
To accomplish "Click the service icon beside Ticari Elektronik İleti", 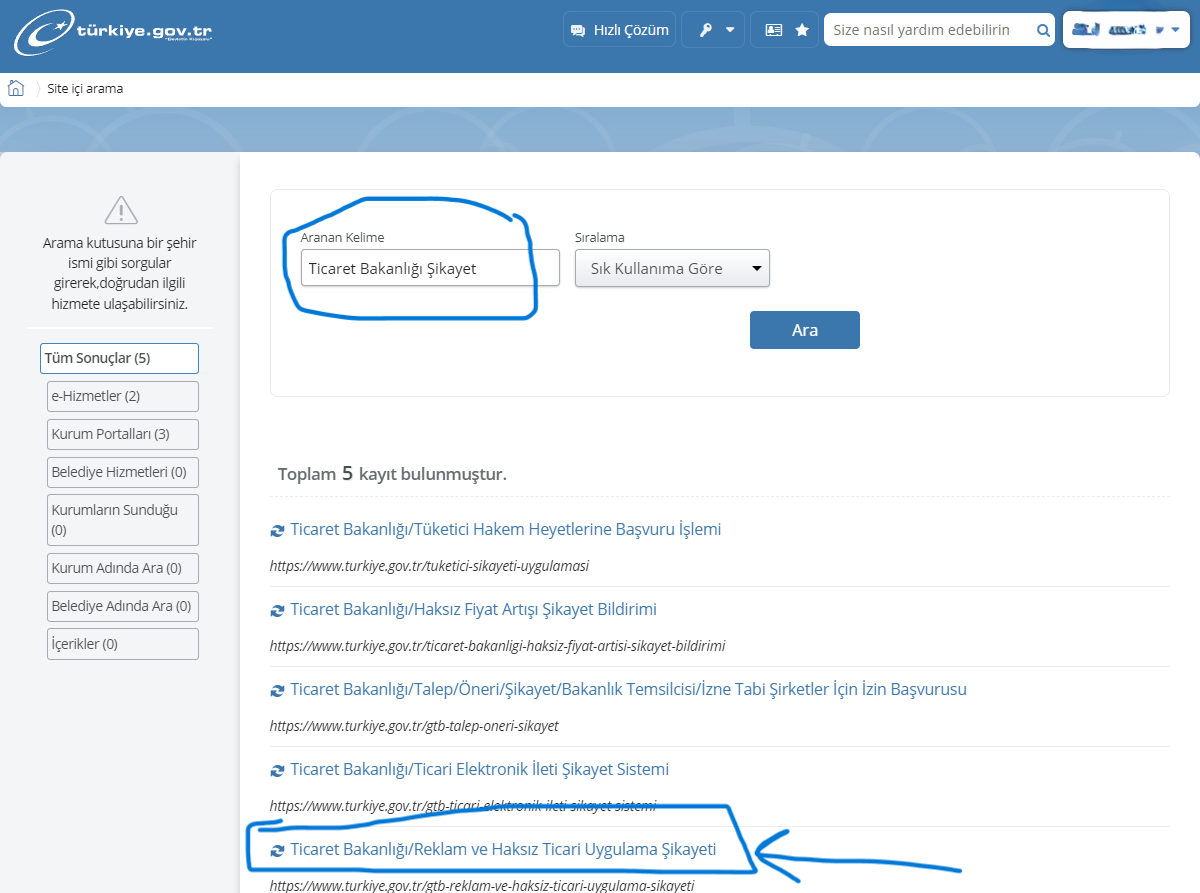I will pos(277,770).
